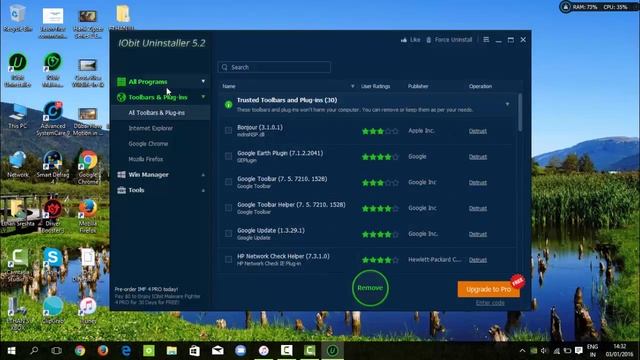Click Google Earth Plugin star rating

tap(380, 157)
